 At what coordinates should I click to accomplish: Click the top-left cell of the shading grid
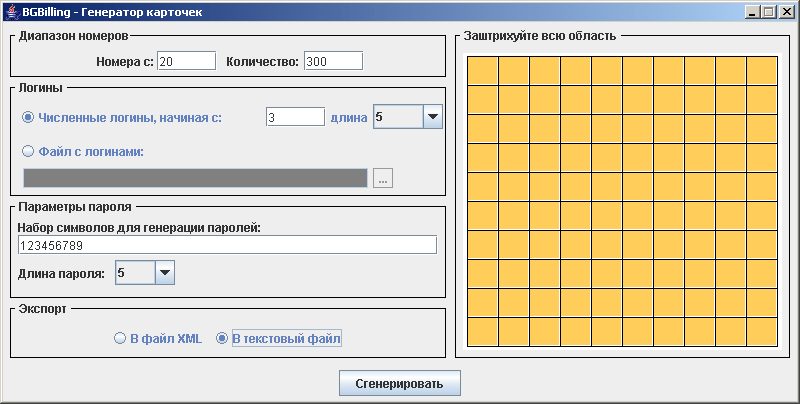coord(483,71)
